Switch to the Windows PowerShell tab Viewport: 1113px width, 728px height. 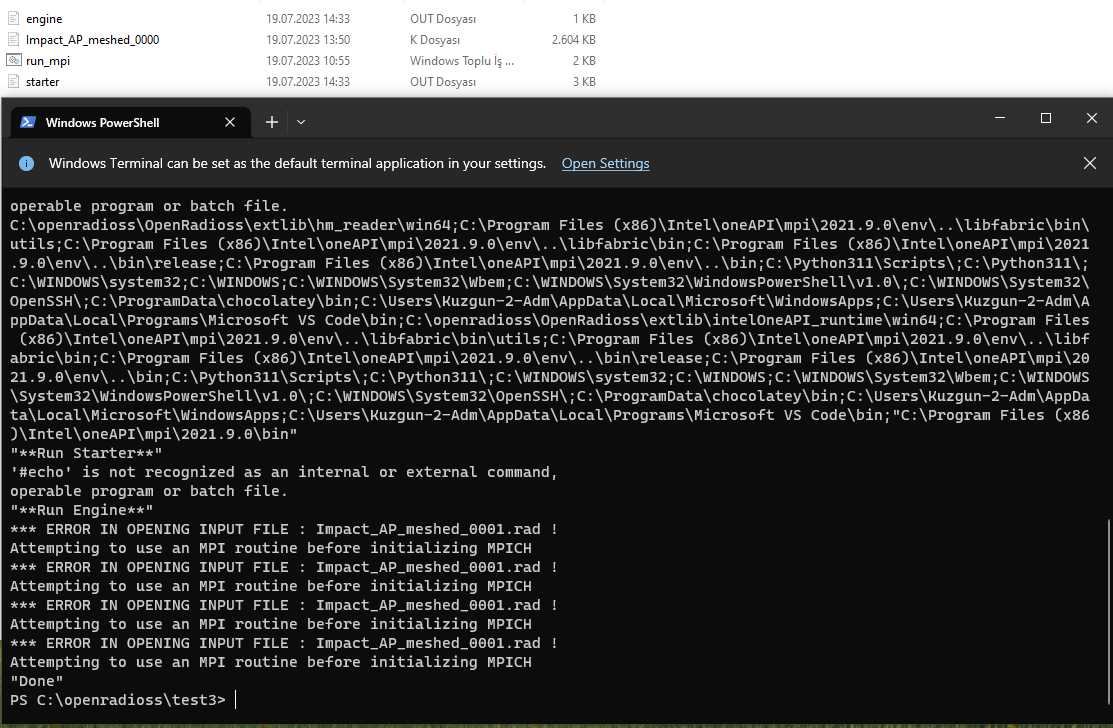click(x=105, y=121)
